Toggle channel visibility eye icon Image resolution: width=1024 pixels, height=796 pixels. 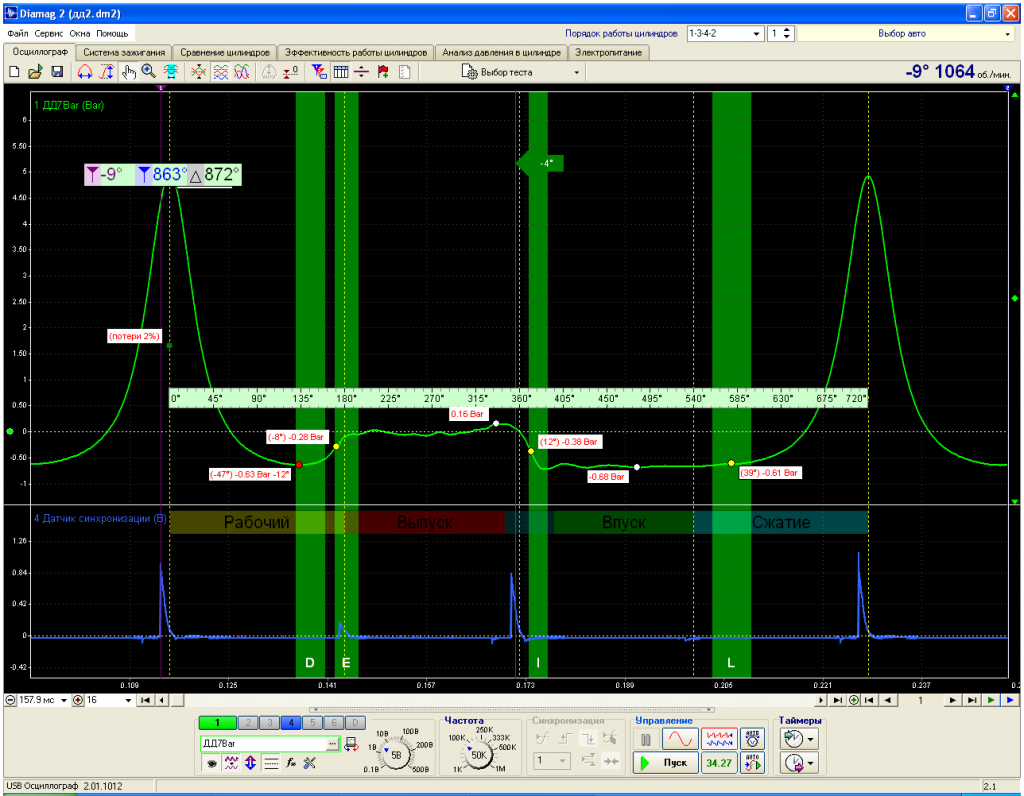(211, 763)
